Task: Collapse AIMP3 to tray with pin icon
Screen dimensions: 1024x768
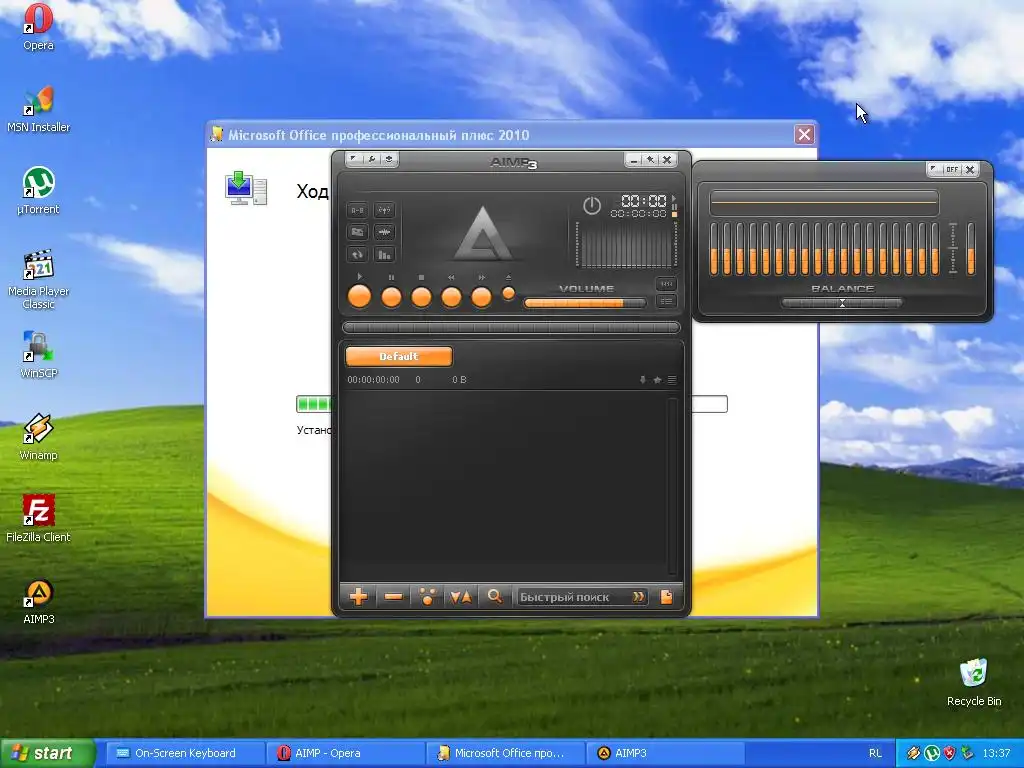Action: tap(650, 159)
